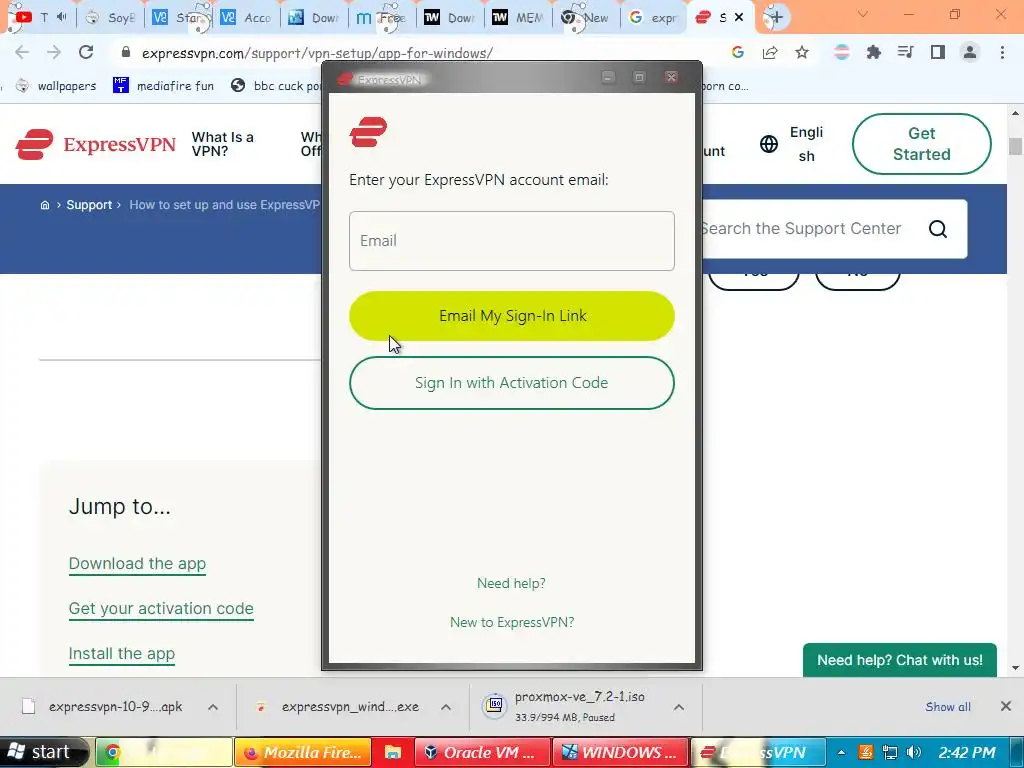Screen dimensions: 1024x768
Task: Bookmark this page with star icon
Action: 802,52
